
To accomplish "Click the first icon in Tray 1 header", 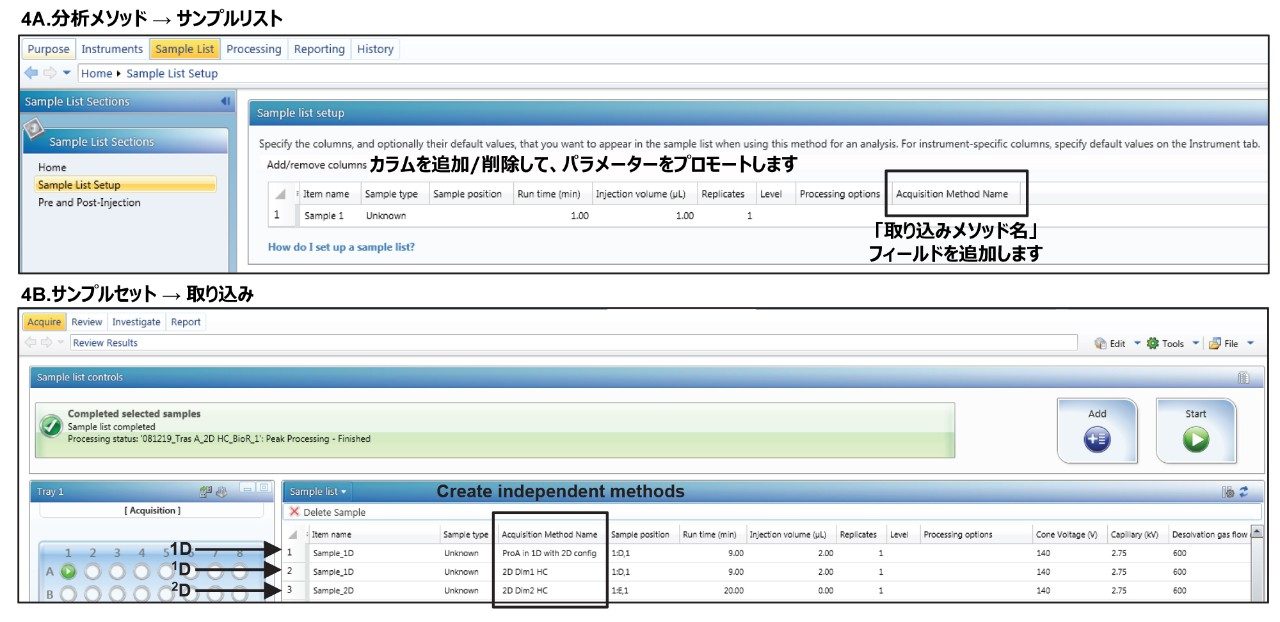I will point(205,491).
